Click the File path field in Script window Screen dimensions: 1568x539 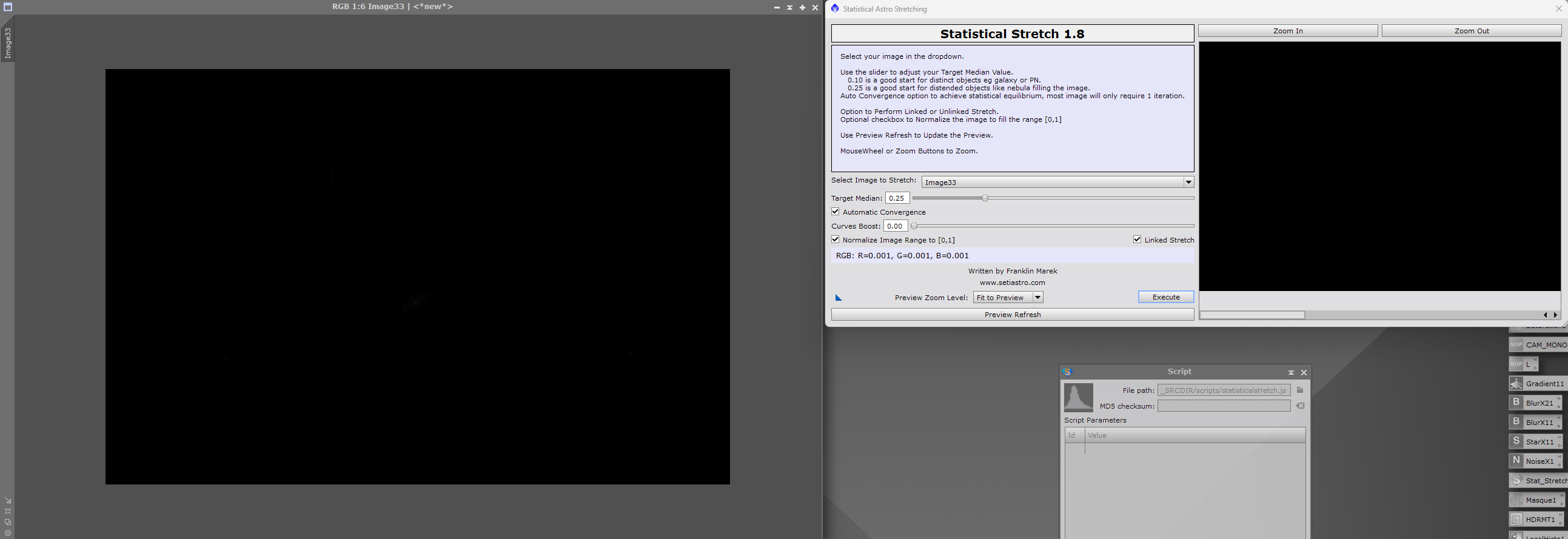click(1224, 390)
